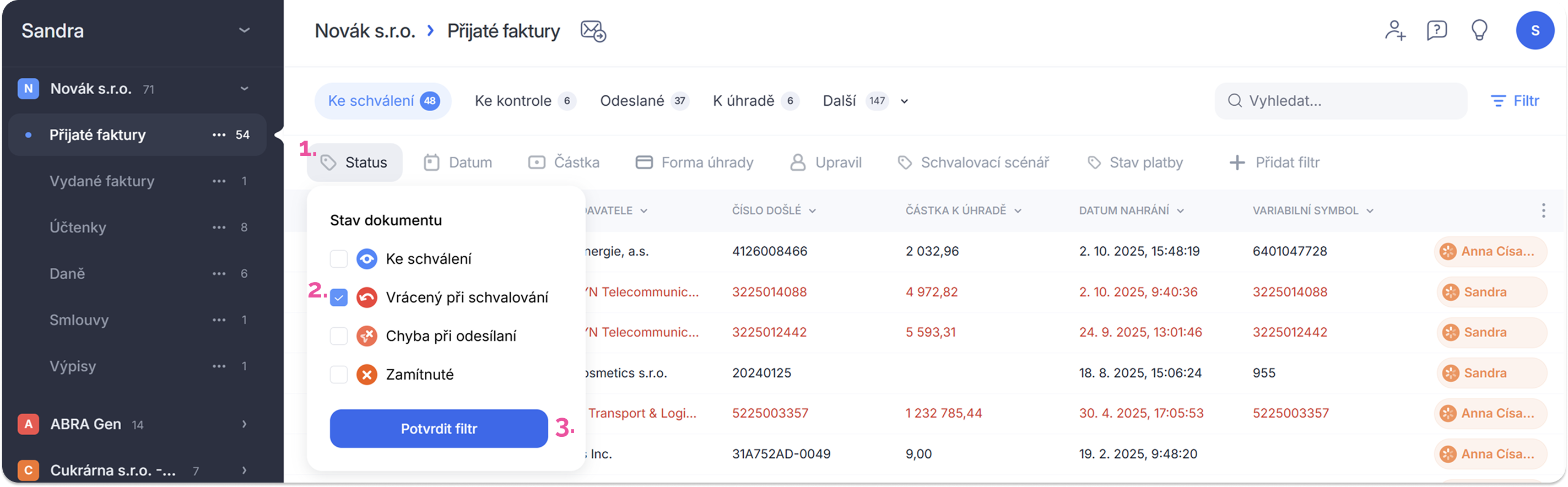Sort by Částka k úhradě column
1568x487 pixels.
[x=964, y=210]
